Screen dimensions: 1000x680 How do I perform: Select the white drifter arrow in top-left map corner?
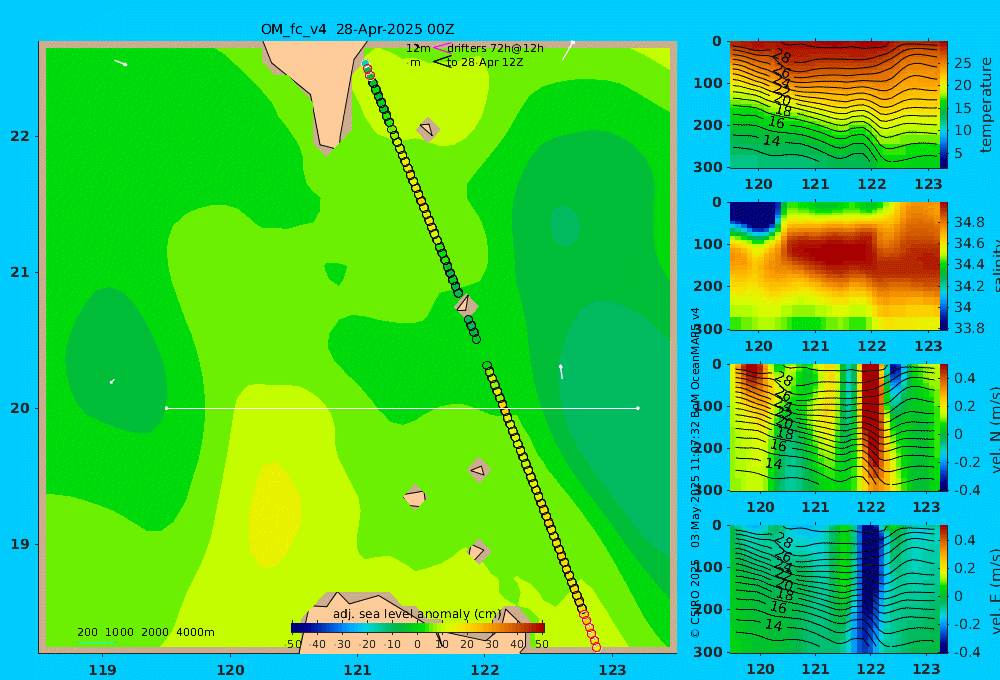120,63
